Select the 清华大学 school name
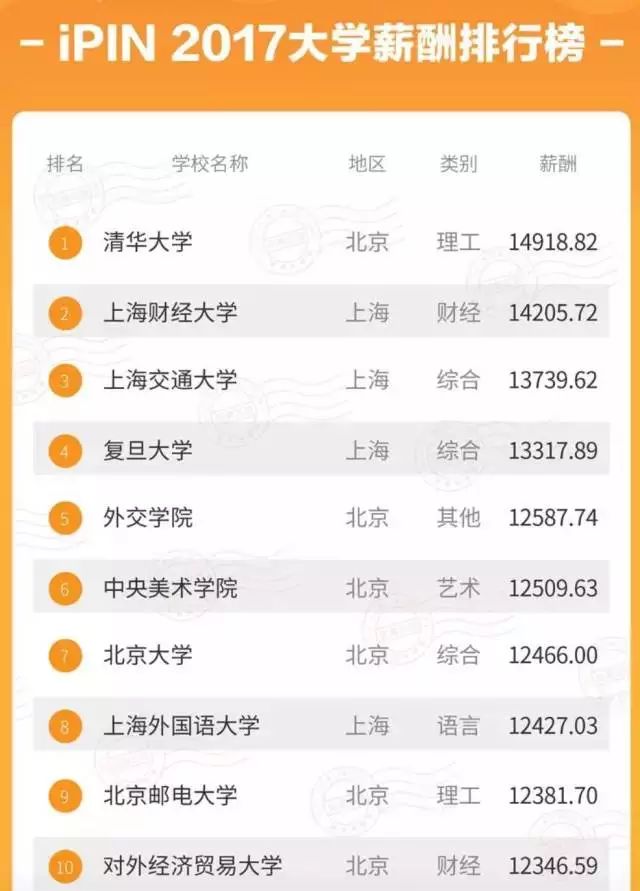640x891 pixels. point(148,242)
